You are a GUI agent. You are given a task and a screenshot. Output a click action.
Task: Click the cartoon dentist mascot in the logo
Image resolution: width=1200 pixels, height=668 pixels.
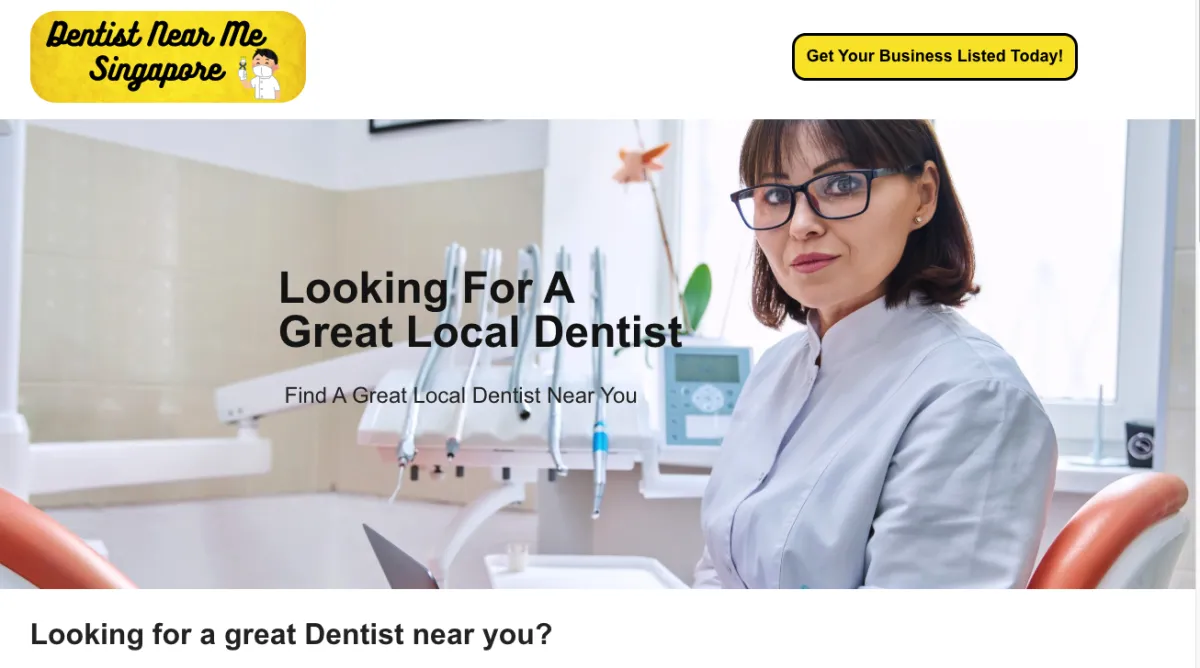click(x=261, y=75)
